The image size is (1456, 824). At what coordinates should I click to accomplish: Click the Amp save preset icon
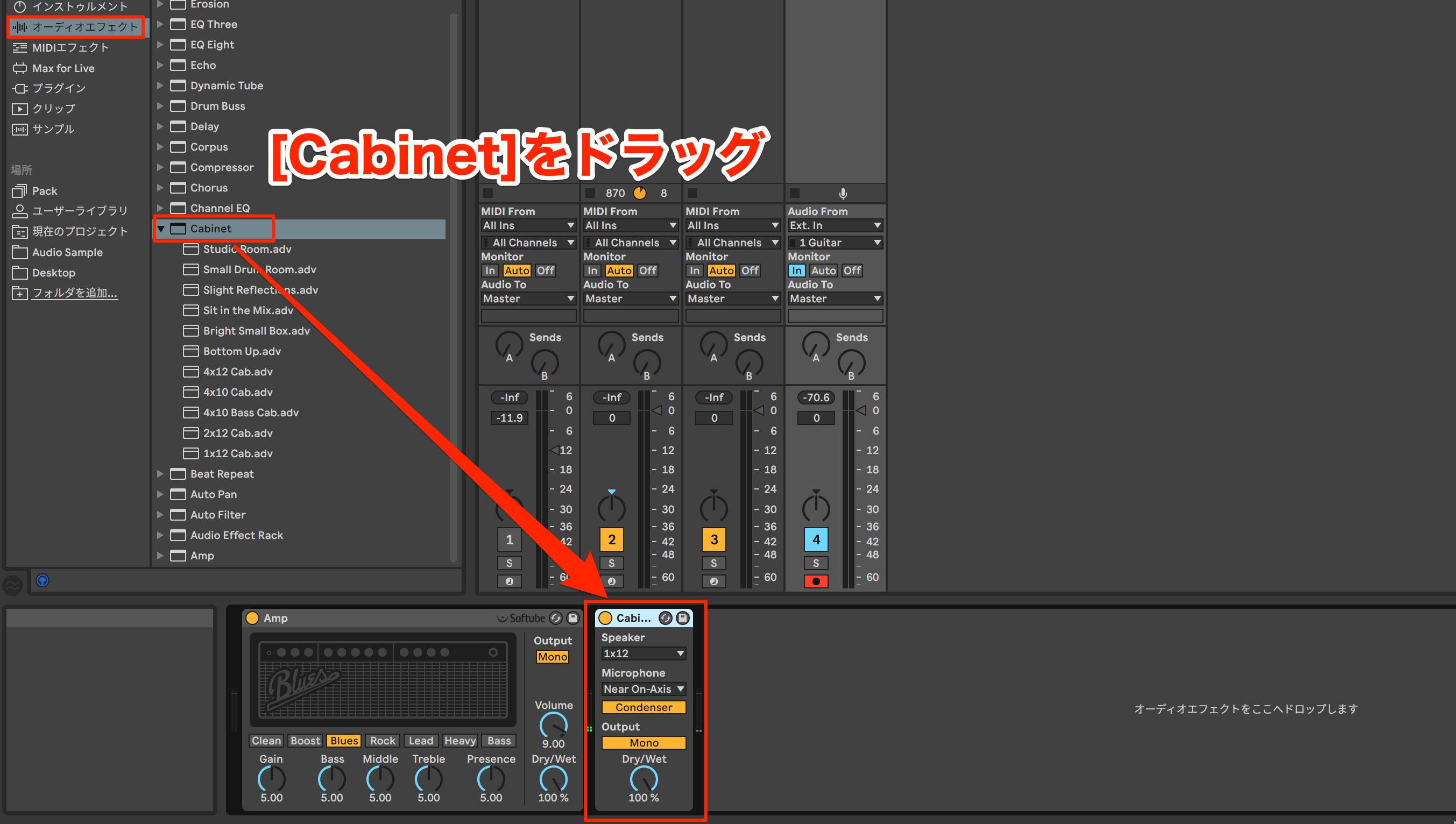click(x=573, y=618)
